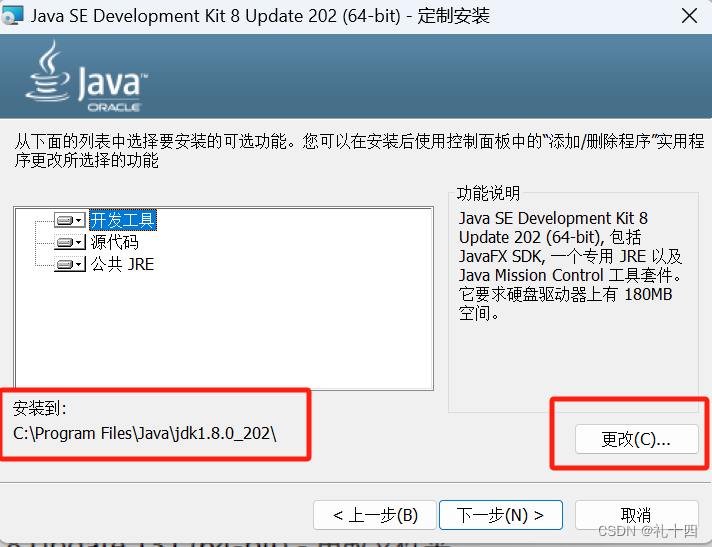Click the drive icon beside 开发工具
Screen dimensions: 712x547
64,221
